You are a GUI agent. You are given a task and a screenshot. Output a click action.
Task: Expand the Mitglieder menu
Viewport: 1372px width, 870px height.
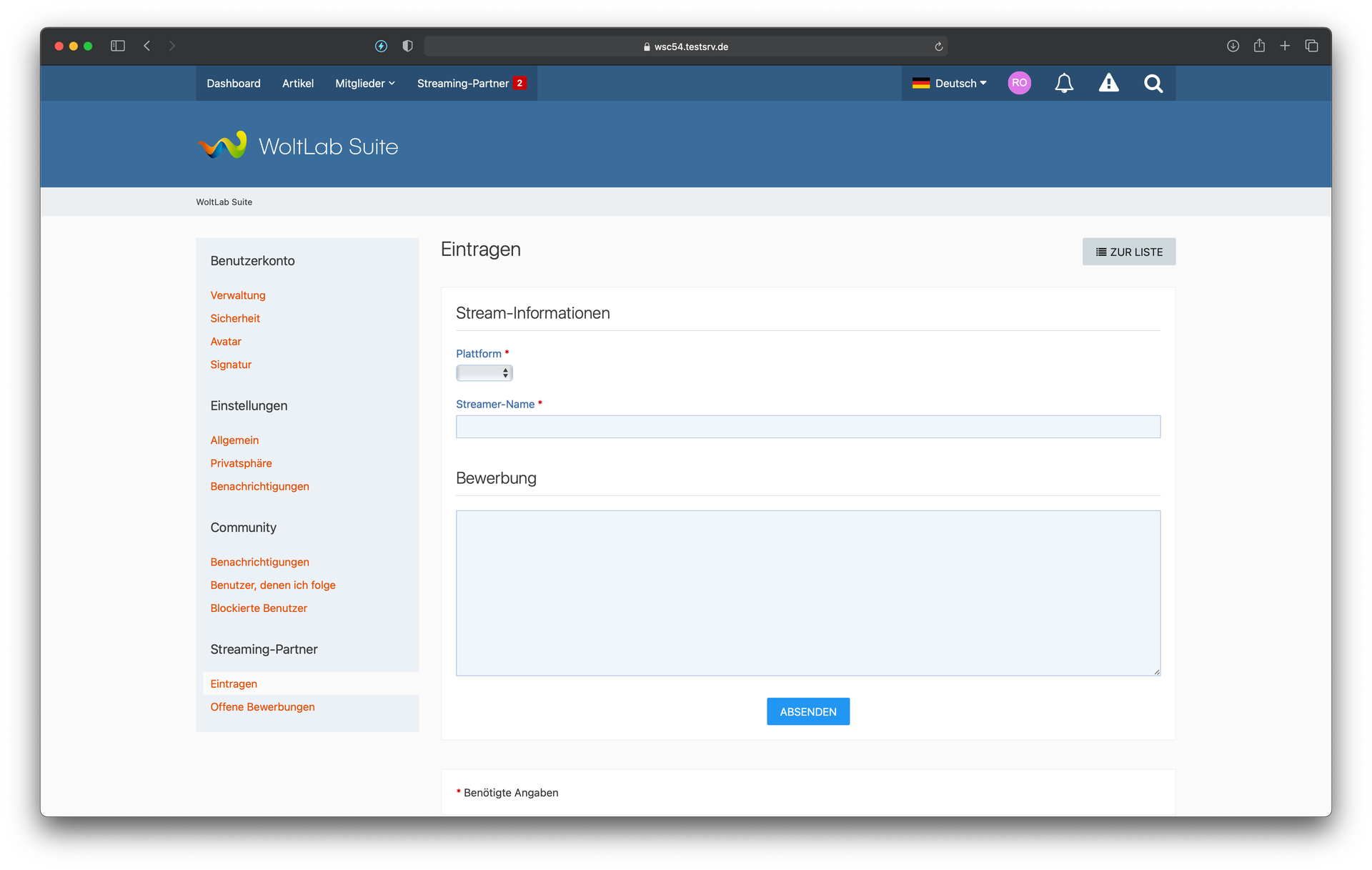(x=364, y=84)
